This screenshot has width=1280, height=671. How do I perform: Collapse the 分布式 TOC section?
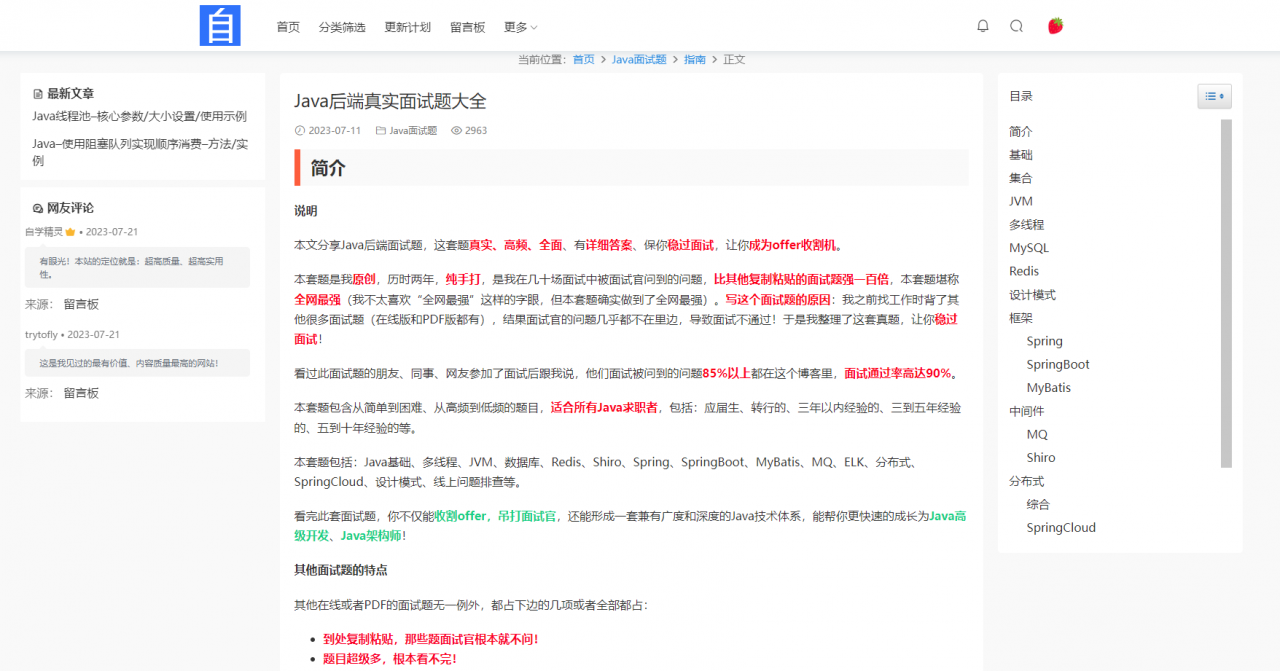[1029, 480]
